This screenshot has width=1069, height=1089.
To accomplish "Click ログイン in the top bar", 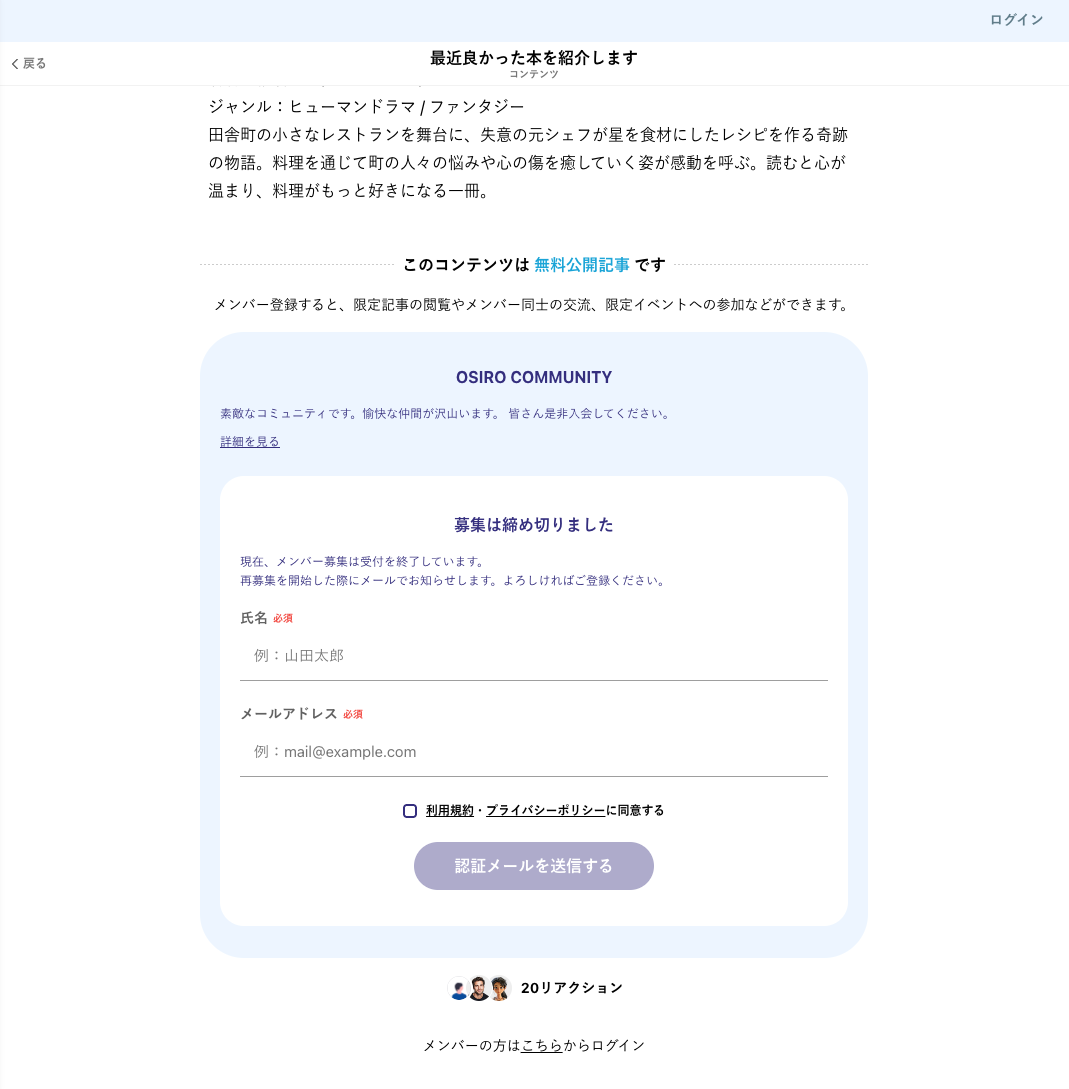I will pos(1016,20).
